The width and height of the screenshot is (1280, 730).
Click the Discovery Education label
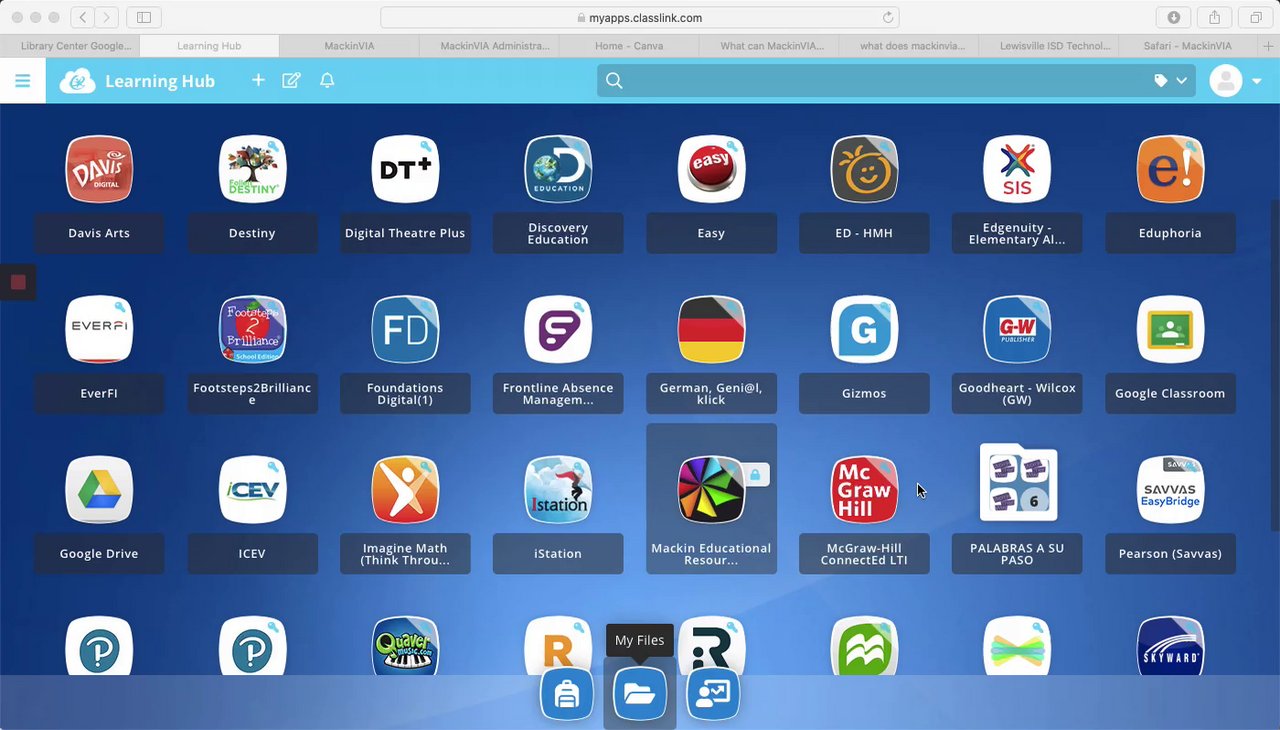coord(558,233)
